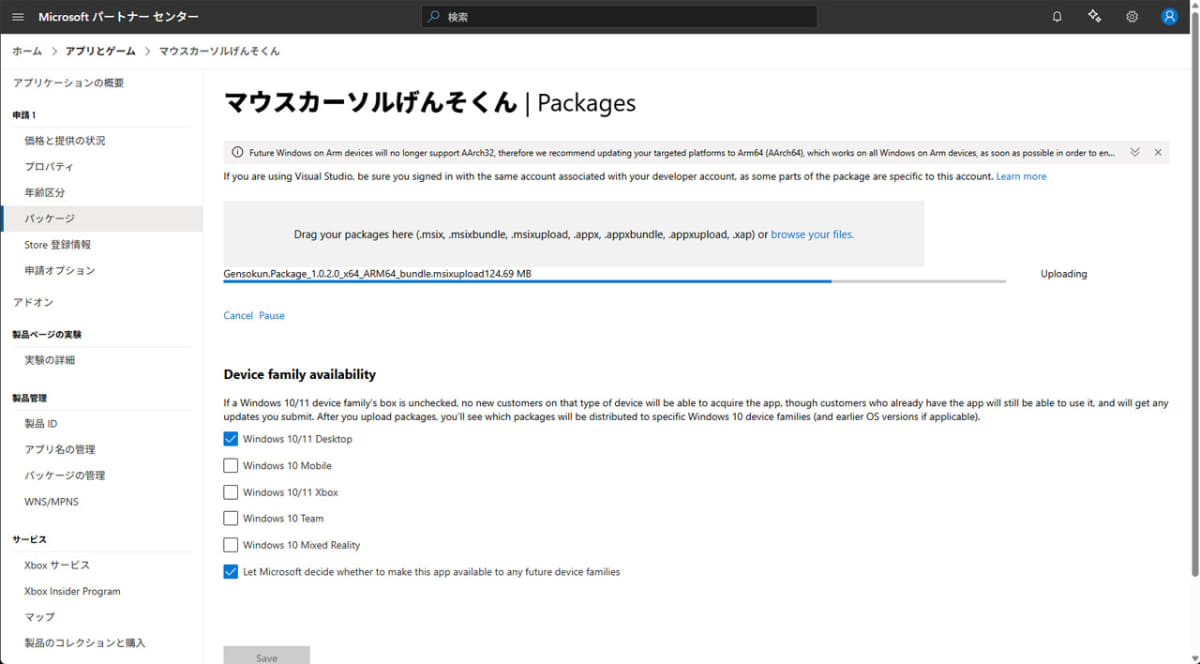Click the Gensokun.Package msixupload file name
Viewport: 1200px width, 664px height.
pyautogui.click(x=378, y=274)
